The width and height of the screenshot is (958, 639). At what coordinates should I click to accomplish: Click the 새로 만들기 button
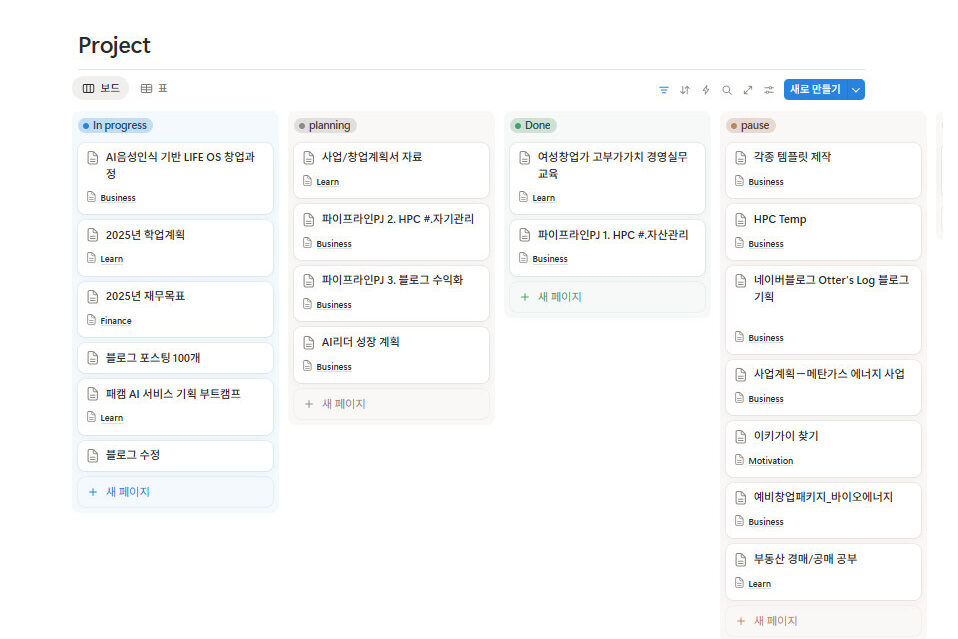pyautogui.click(x=814, y=90)
